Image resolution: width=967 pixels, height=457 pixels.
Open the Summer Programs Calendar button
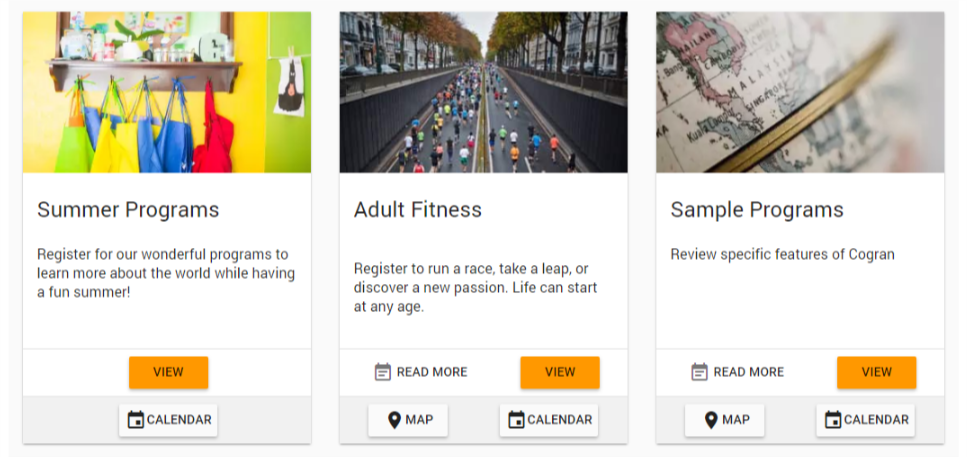pyautogui.click(x=168, y=420)
